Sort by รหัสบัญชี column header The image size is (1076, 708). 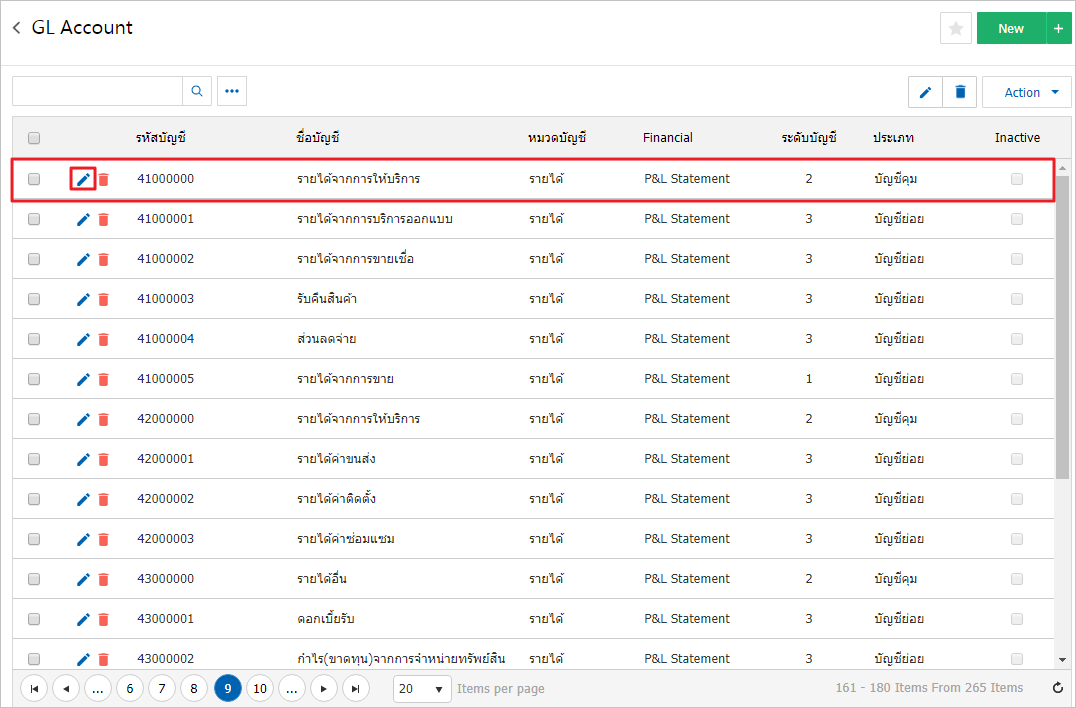click(161, 138)
